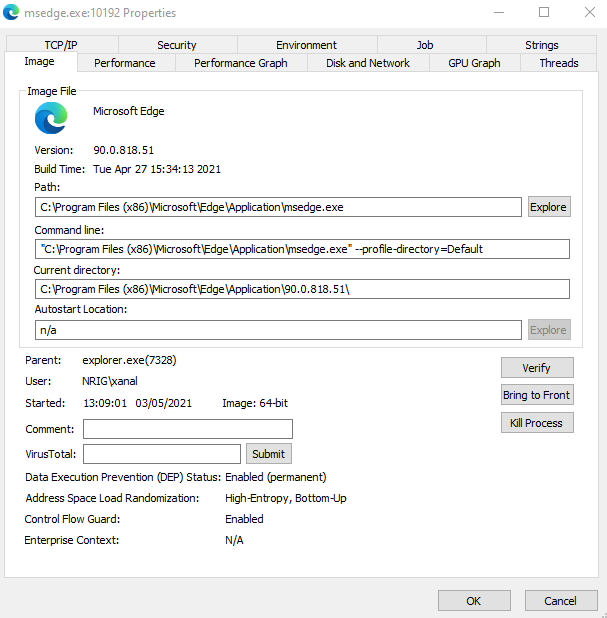Click Explore next to the Path field

tap(549, 207)
